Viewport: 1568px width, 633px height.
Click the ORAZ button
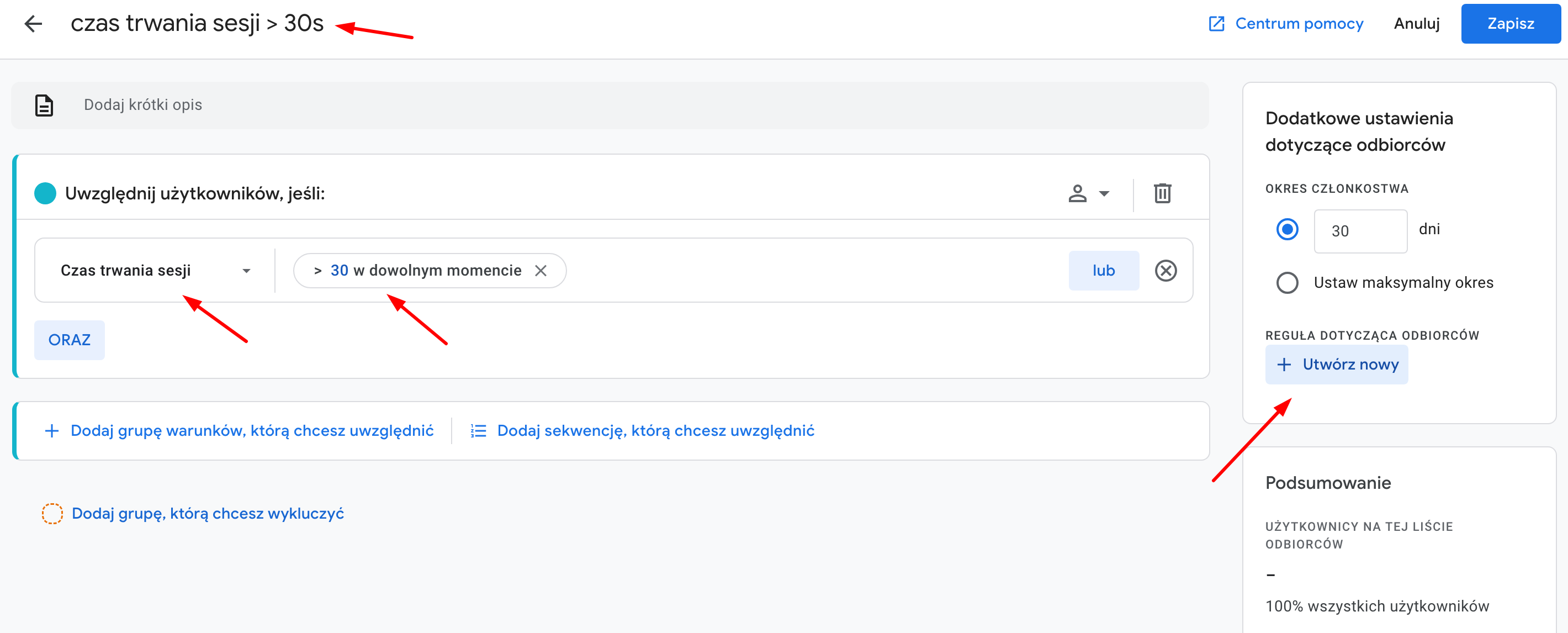click(70, 340)
